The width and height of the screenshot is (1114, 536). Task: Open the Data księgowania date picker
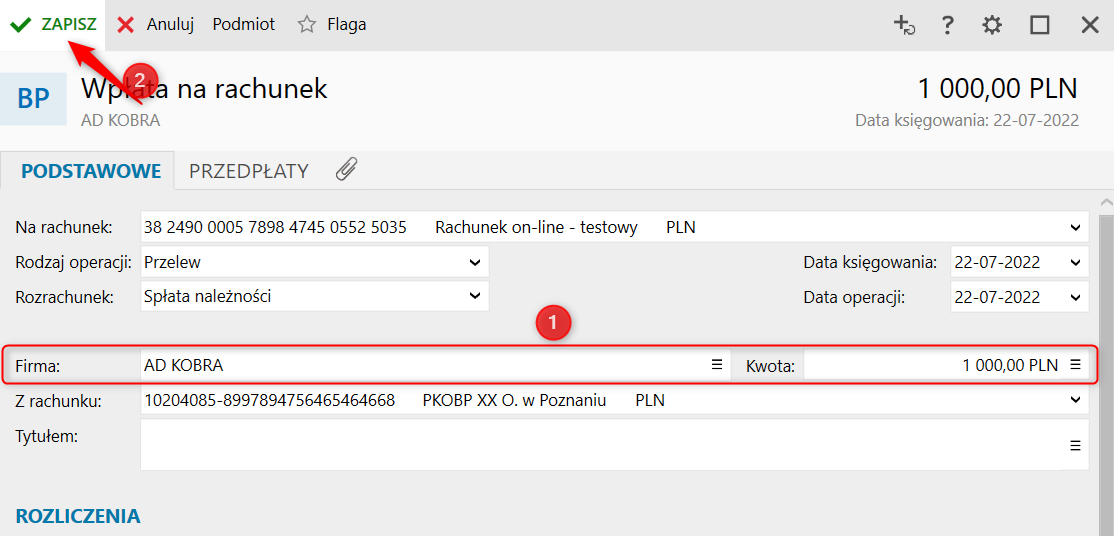click(1074, 262)
